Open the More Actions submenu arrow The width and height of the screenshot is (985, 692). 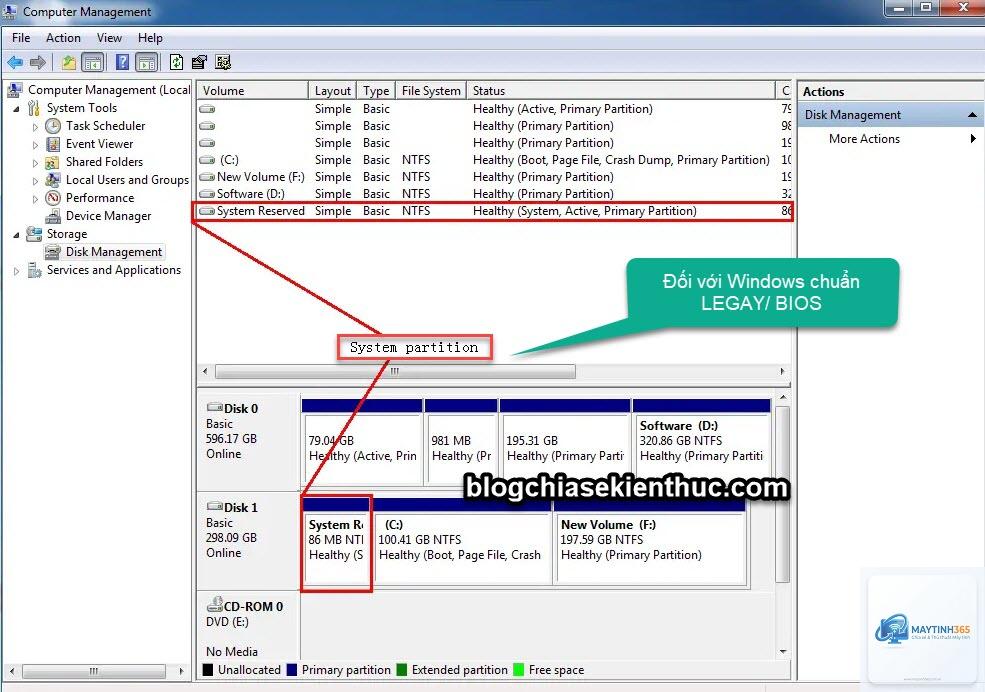coord(973,139)
